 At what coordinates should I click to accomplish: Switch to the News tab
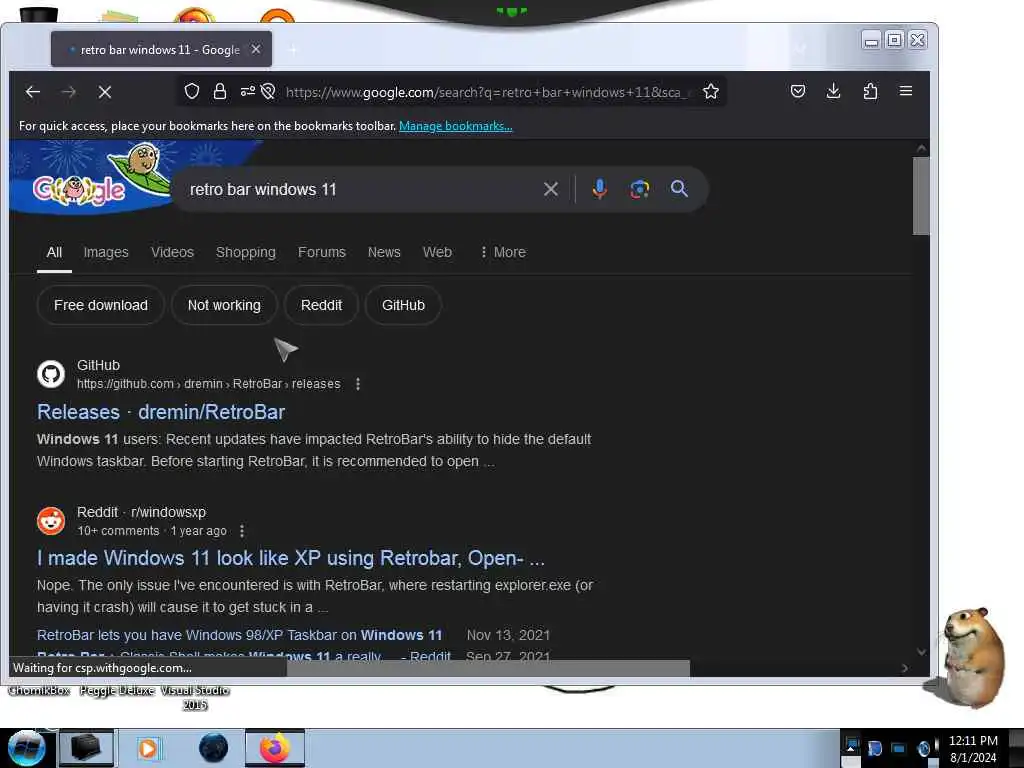pos(384,252)
